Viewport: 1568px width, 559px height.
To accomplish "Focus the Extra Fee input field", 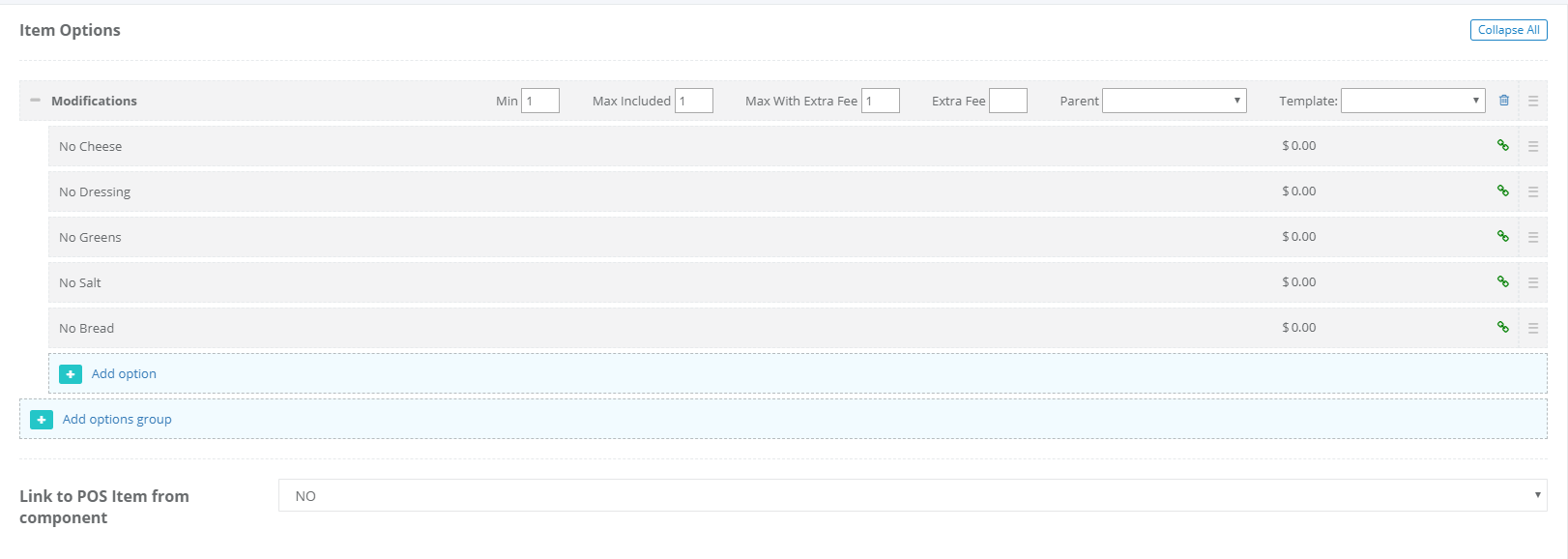I will click(x=1008, y=101).
